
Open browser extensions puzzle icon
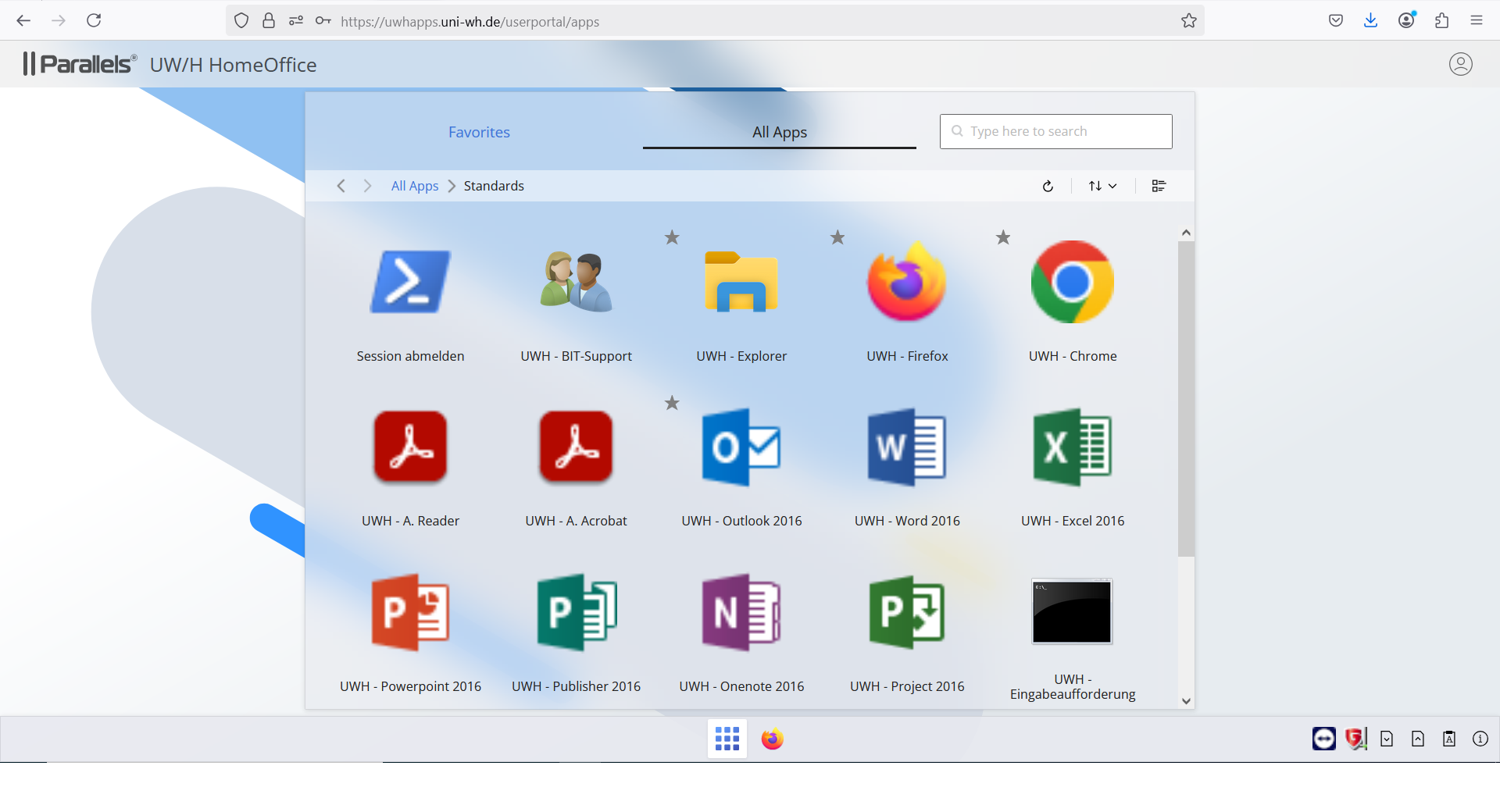pos(1442,21)
